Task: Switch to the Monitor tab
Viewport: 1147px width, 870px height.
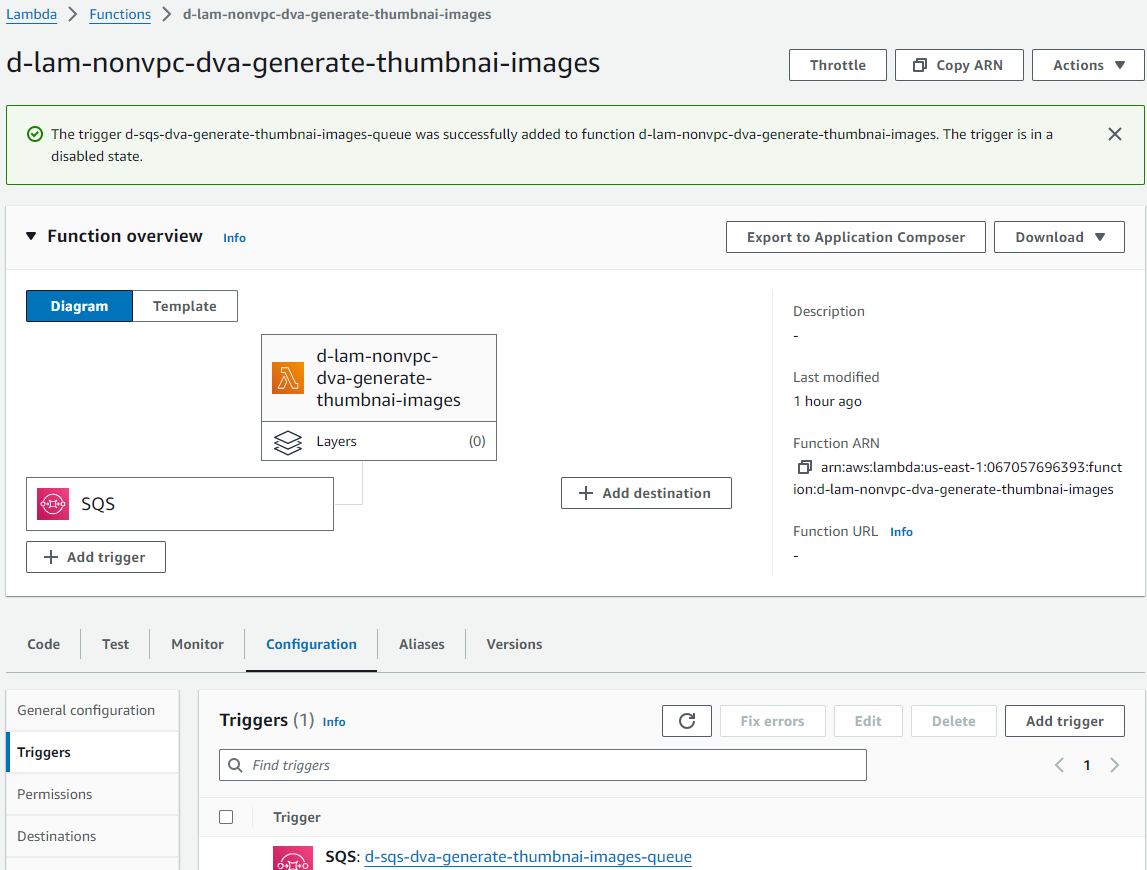Action: (197, 644)
